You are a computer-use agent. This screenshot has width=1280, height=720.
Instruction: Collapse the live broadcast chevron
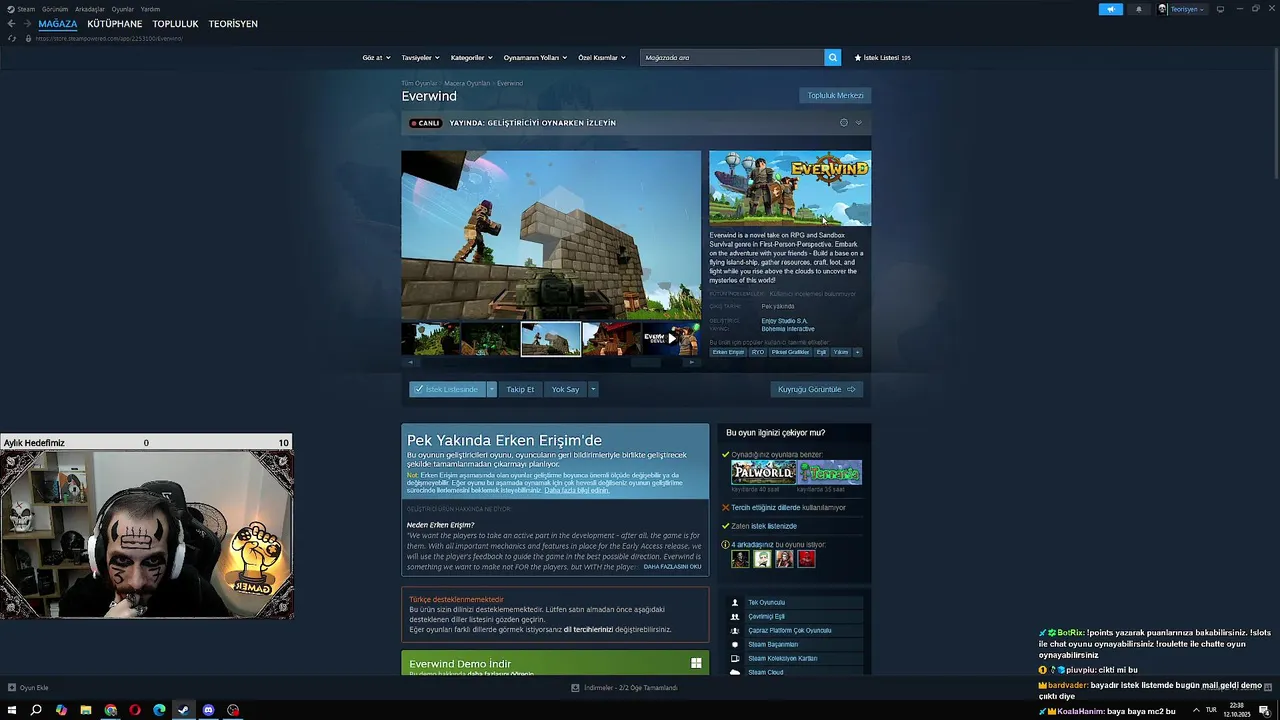pyautogui.click(x=858, y=123)
